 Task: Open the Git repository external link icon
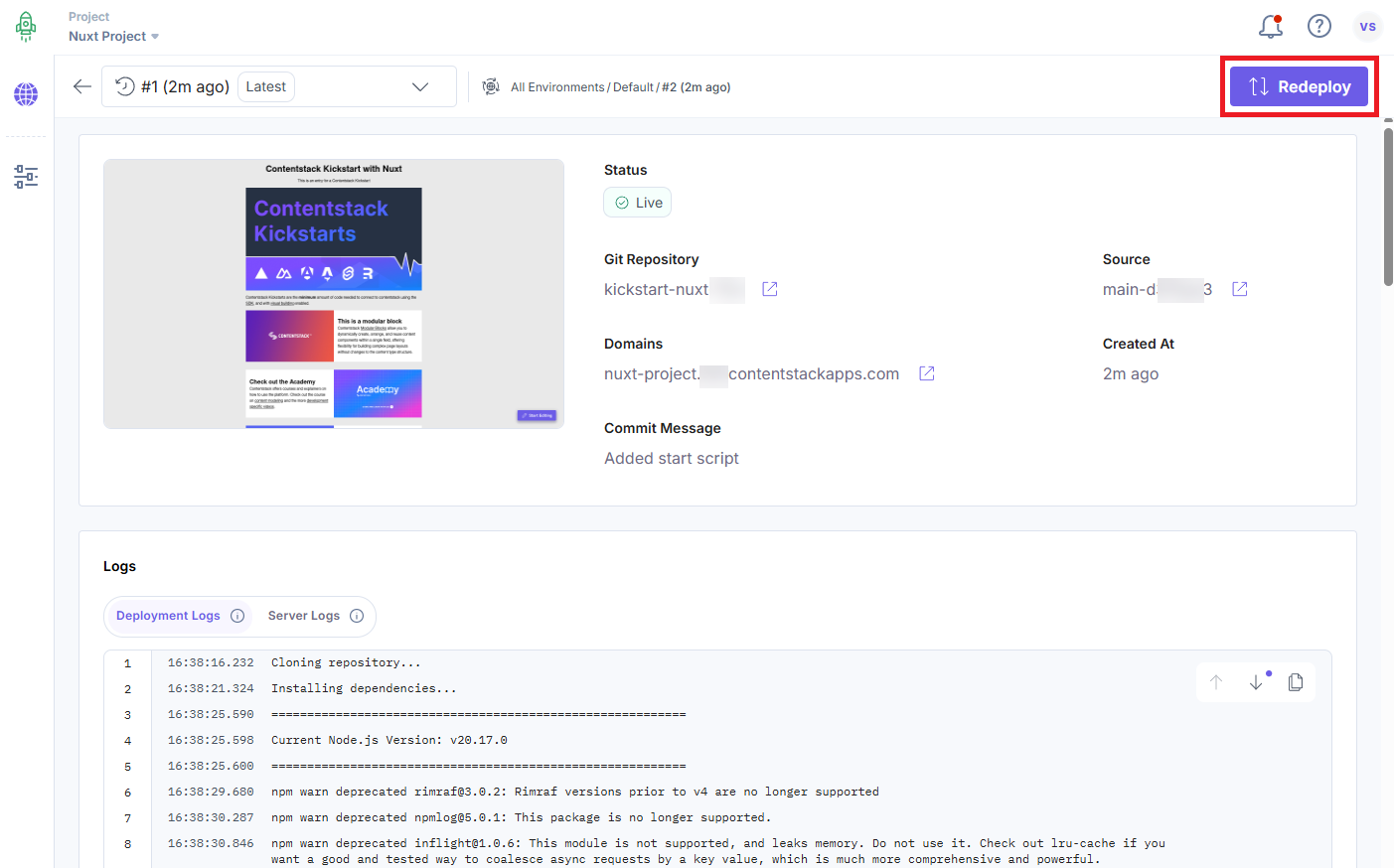click(770, 289)
